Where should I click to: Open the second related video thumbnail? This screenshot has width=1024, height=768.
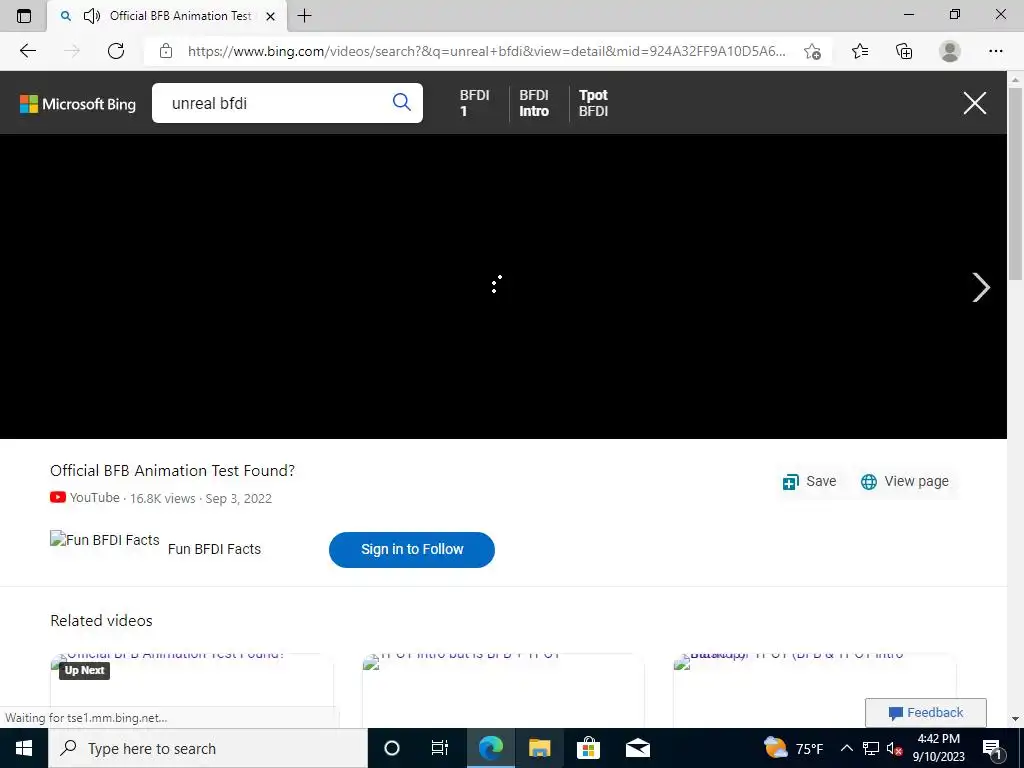(503, 690)
